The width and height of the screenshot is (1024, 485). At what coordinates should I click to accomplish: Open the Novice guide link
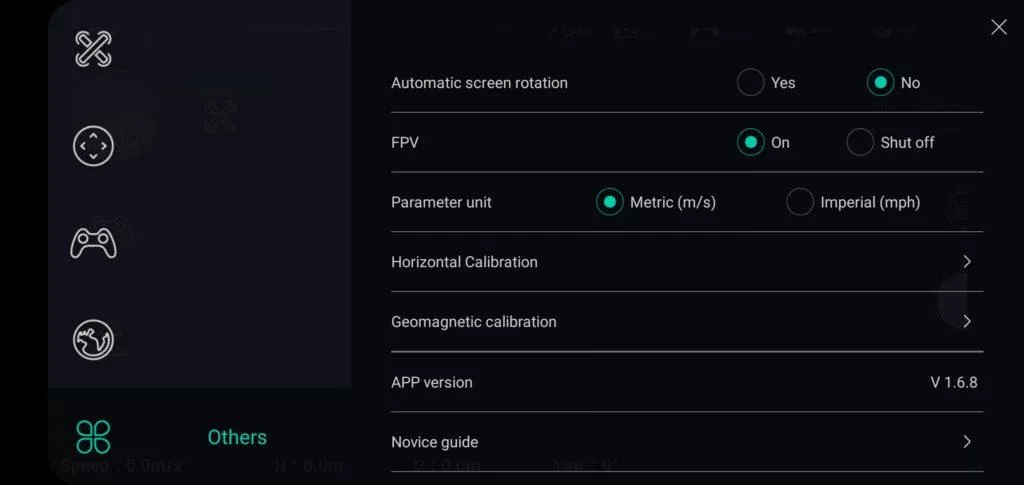[x=434, y=442]
